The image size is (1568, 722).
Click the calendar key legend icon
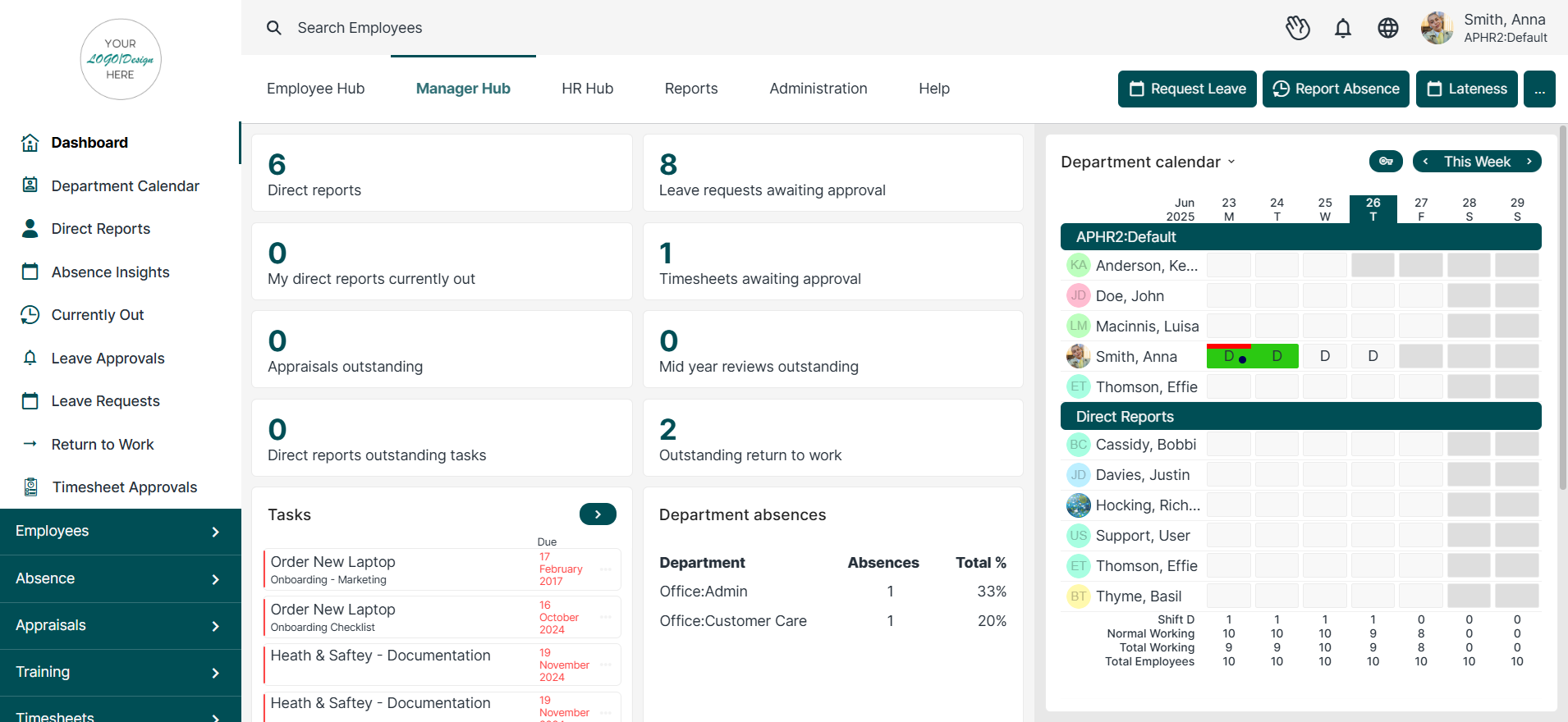click(1386, 162)
